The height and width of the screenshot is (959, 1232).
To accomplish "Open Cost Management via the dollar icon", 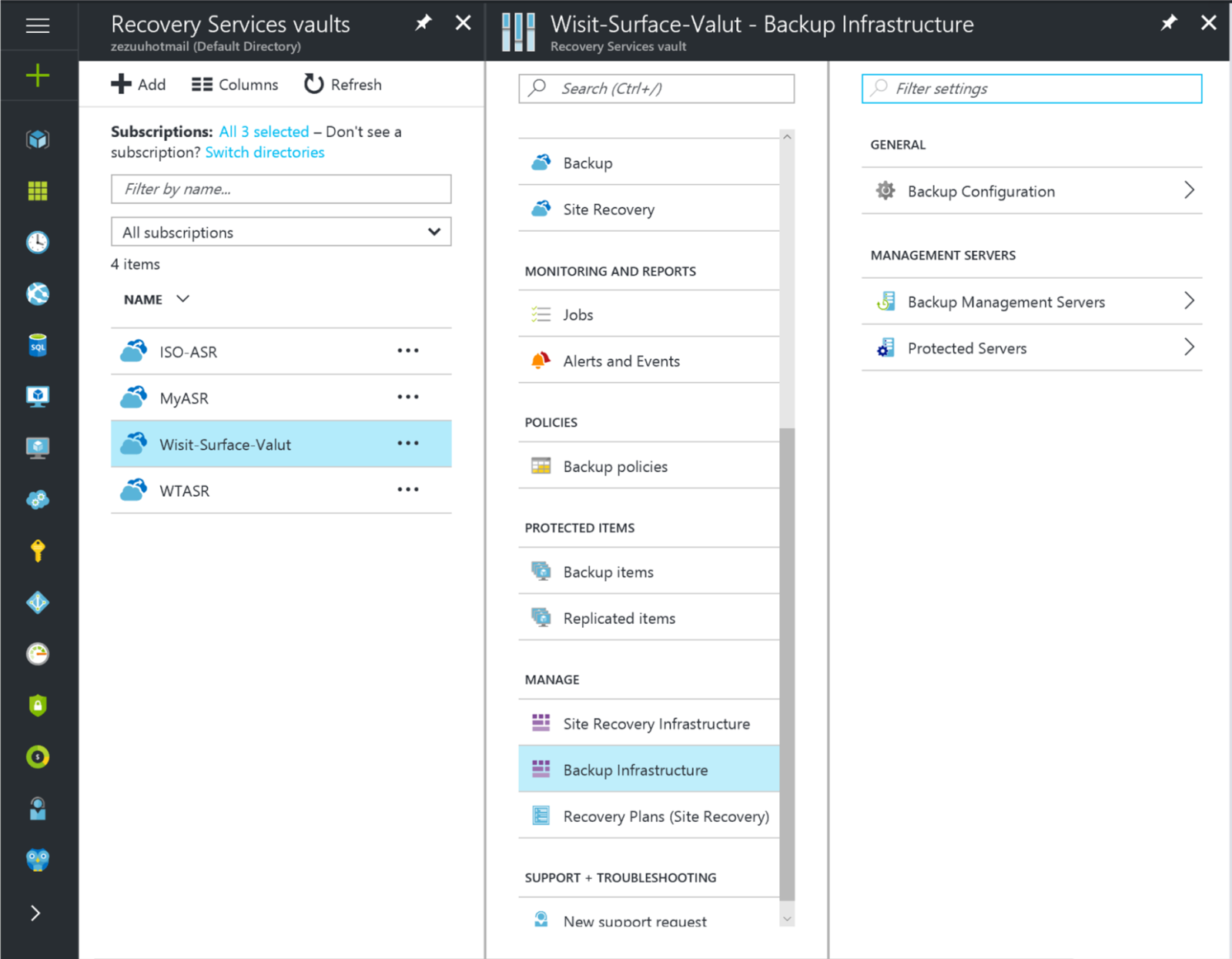I will 37,756.
